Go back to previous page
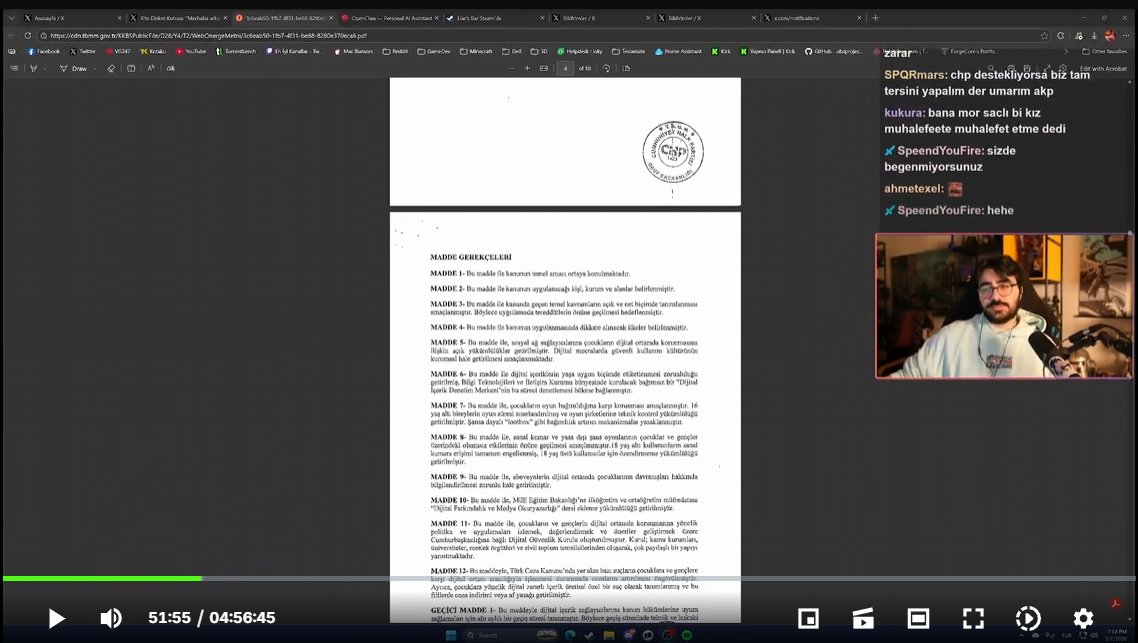The width and height of the screenshot is (1138, 643). pyautogui.click(x=11, y=35)
